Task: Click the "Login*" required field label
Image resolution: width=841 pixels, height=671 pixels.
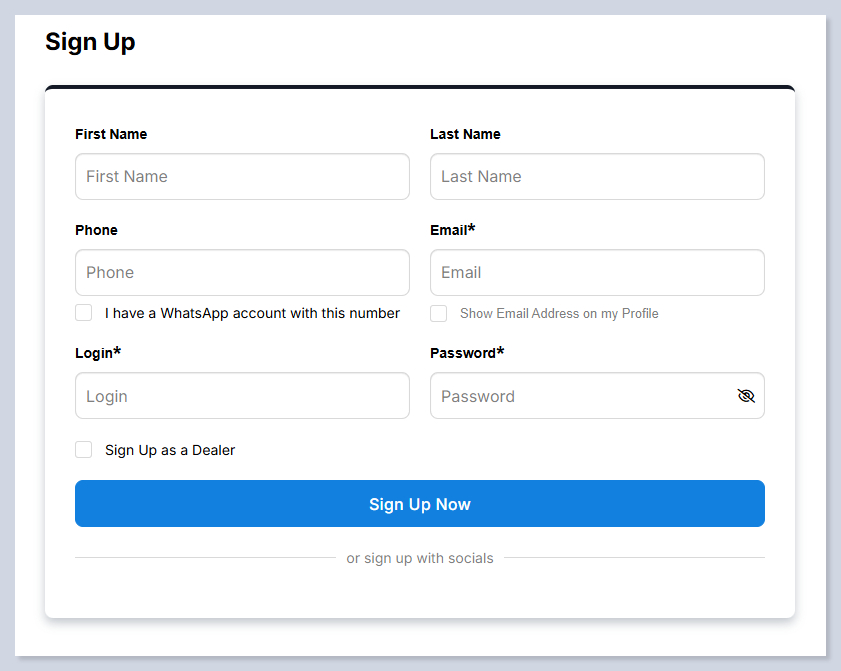Action: [x=97, y=353]
